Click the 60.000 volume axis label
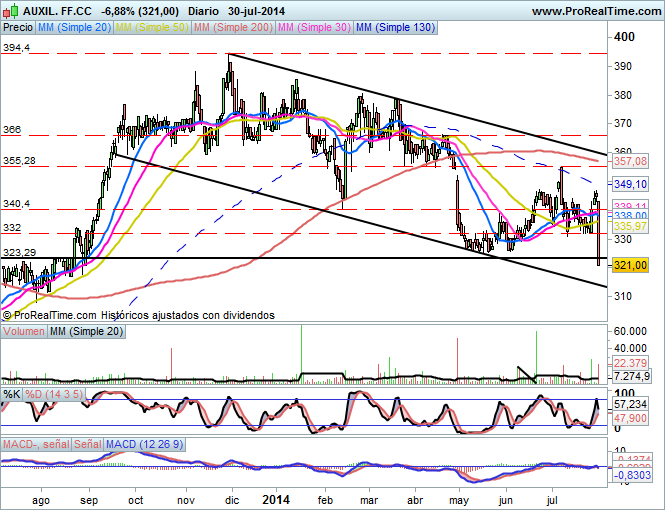665x510 pixels. [630, 331]
